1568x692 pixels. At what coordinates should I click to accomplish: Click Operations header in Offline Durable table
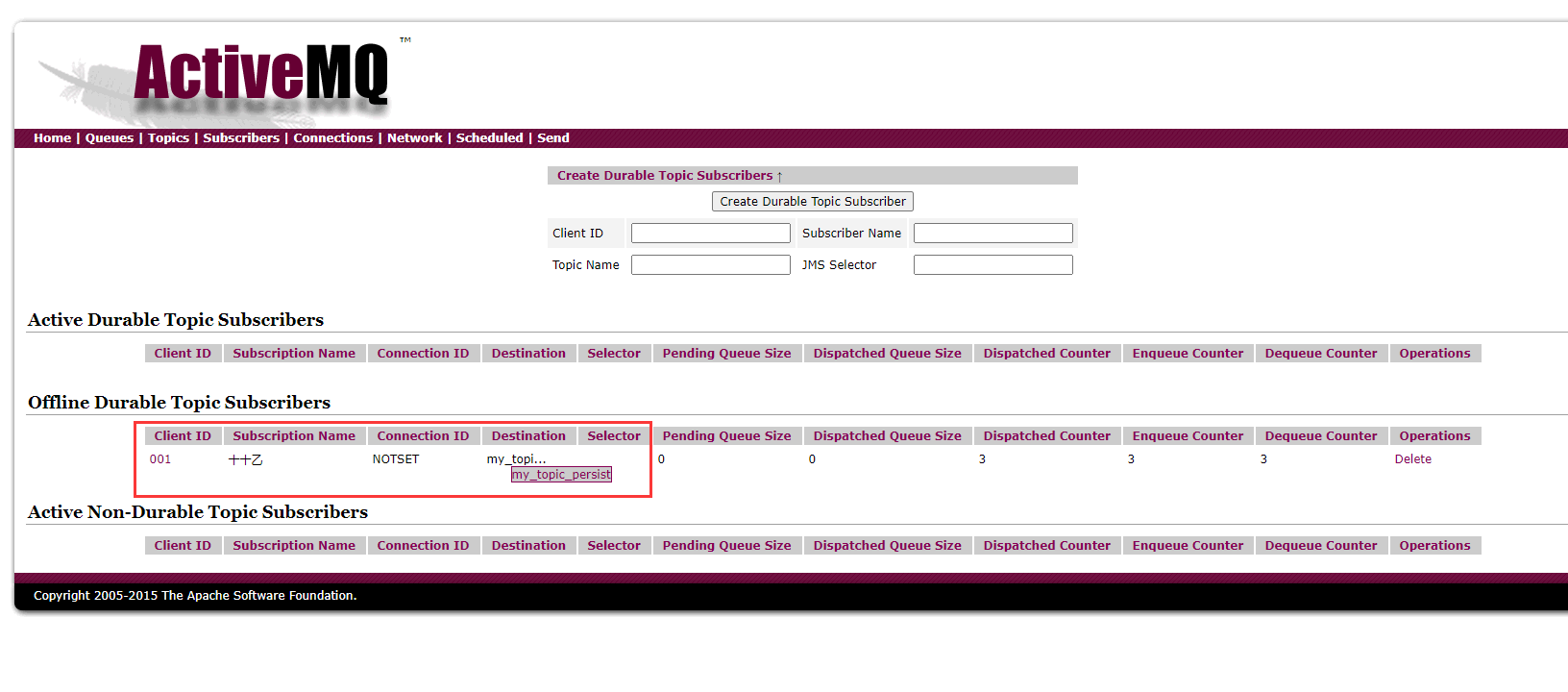(x=1435, y=436)
